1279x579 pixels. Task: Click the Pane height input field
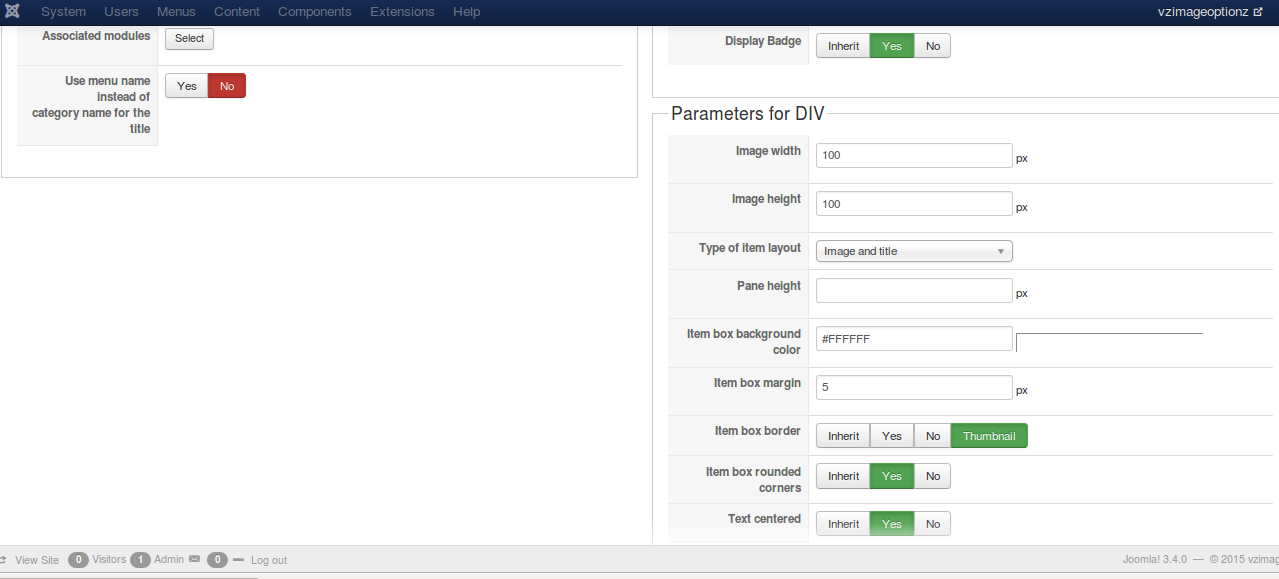914,291
